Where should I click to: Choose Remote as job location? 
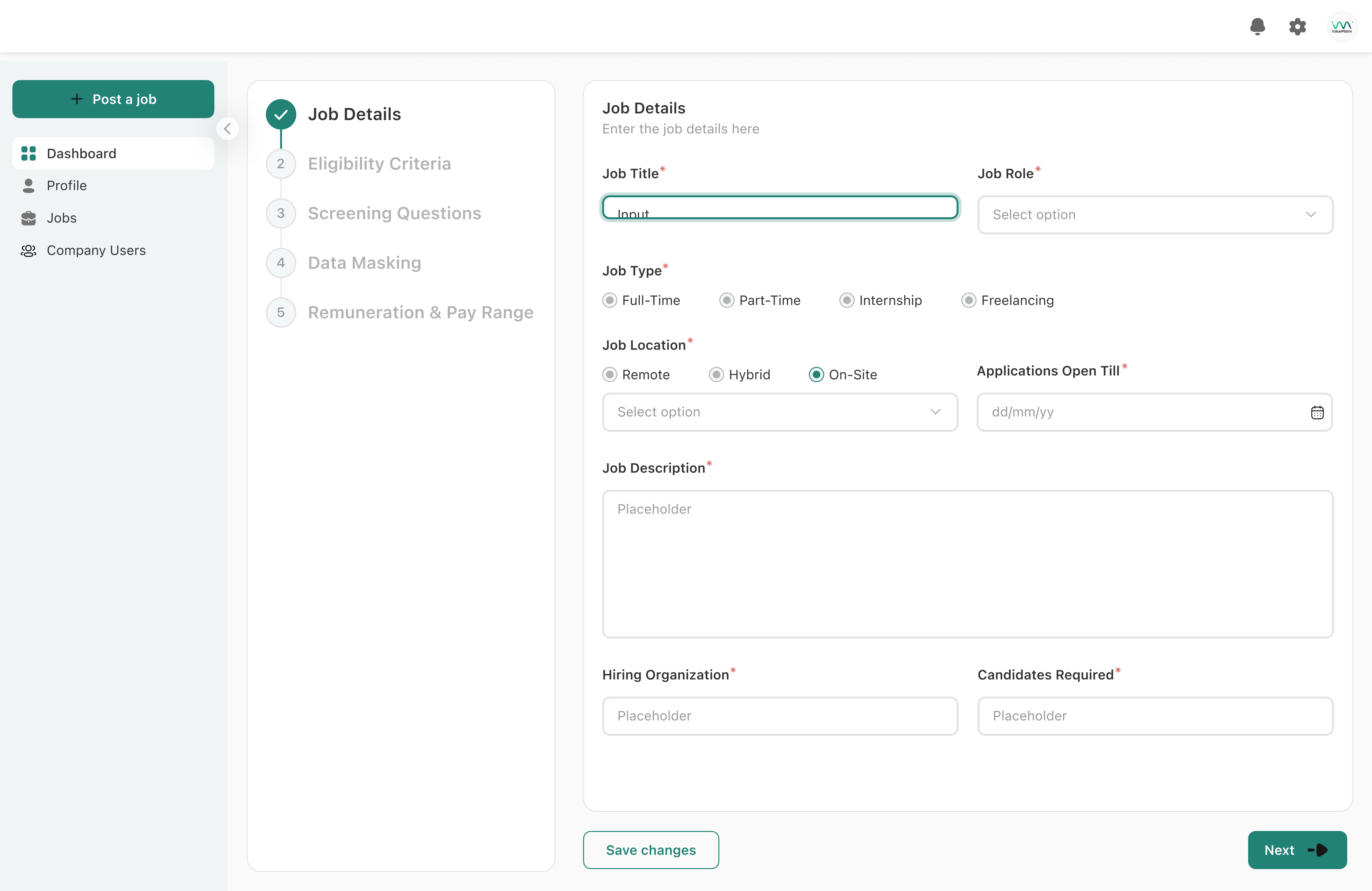coord(609,375)
